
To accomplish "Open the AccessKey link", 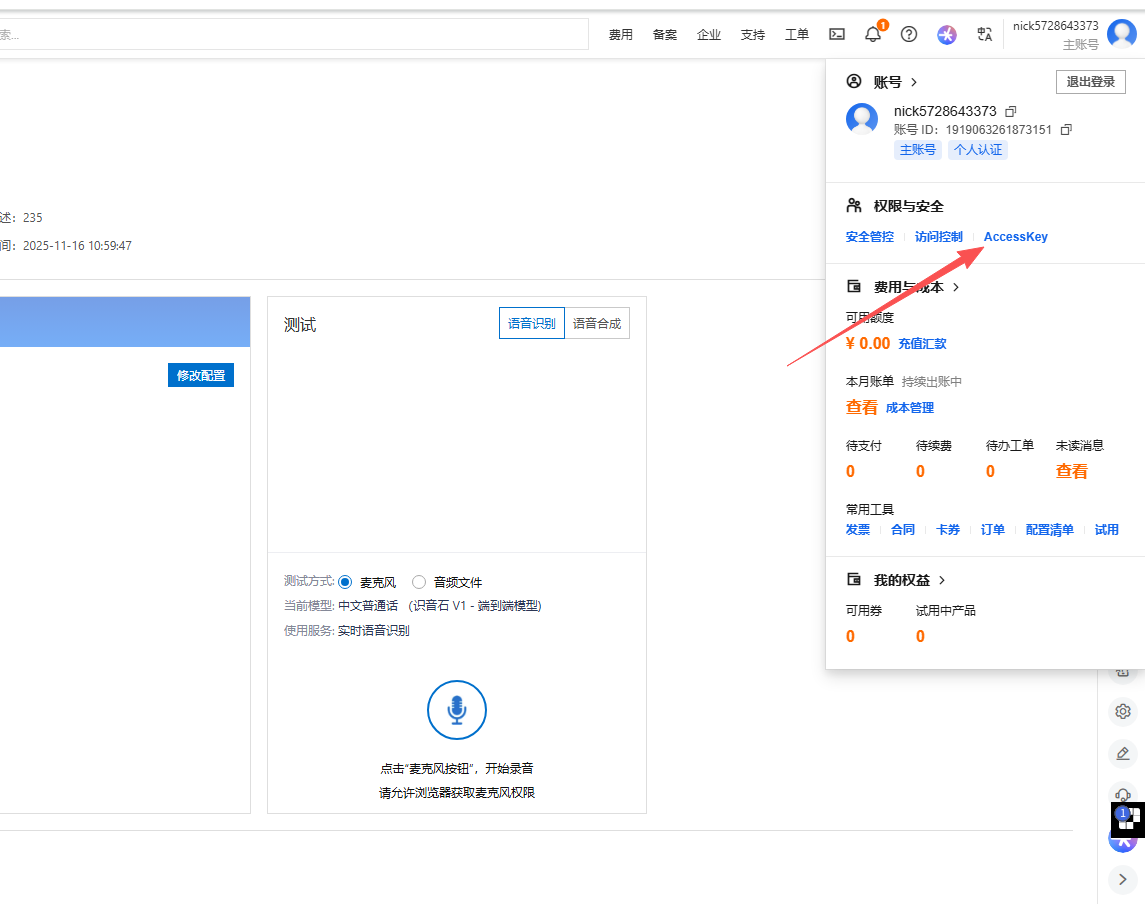I will [x=1015, y=237].
